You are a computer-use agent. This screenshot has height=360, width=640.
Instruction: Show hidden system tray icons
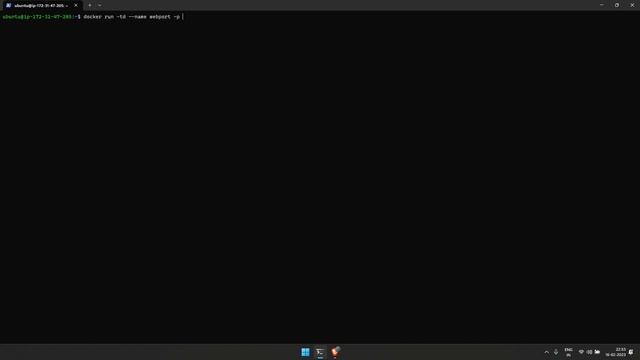(547, 352)
